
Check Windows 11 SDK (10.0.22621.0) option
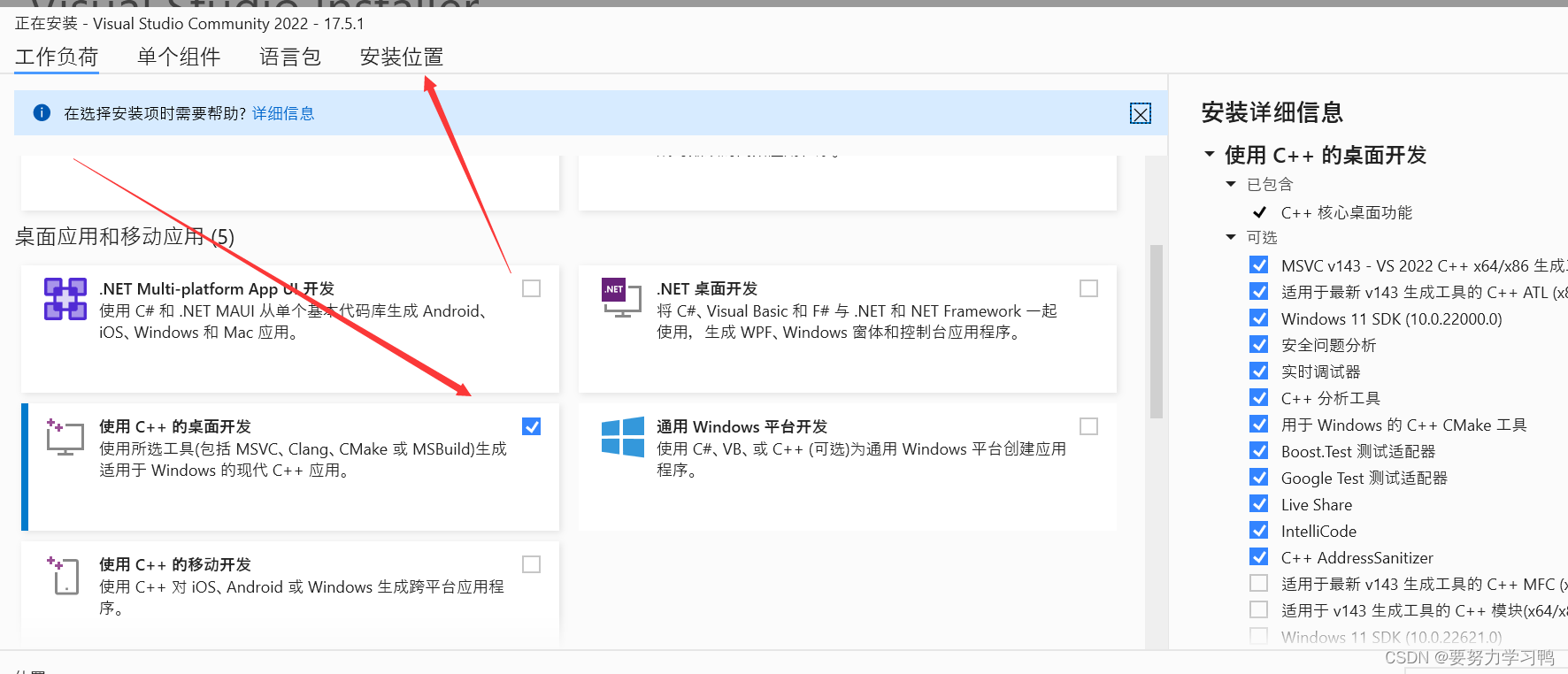(1258, 636)
